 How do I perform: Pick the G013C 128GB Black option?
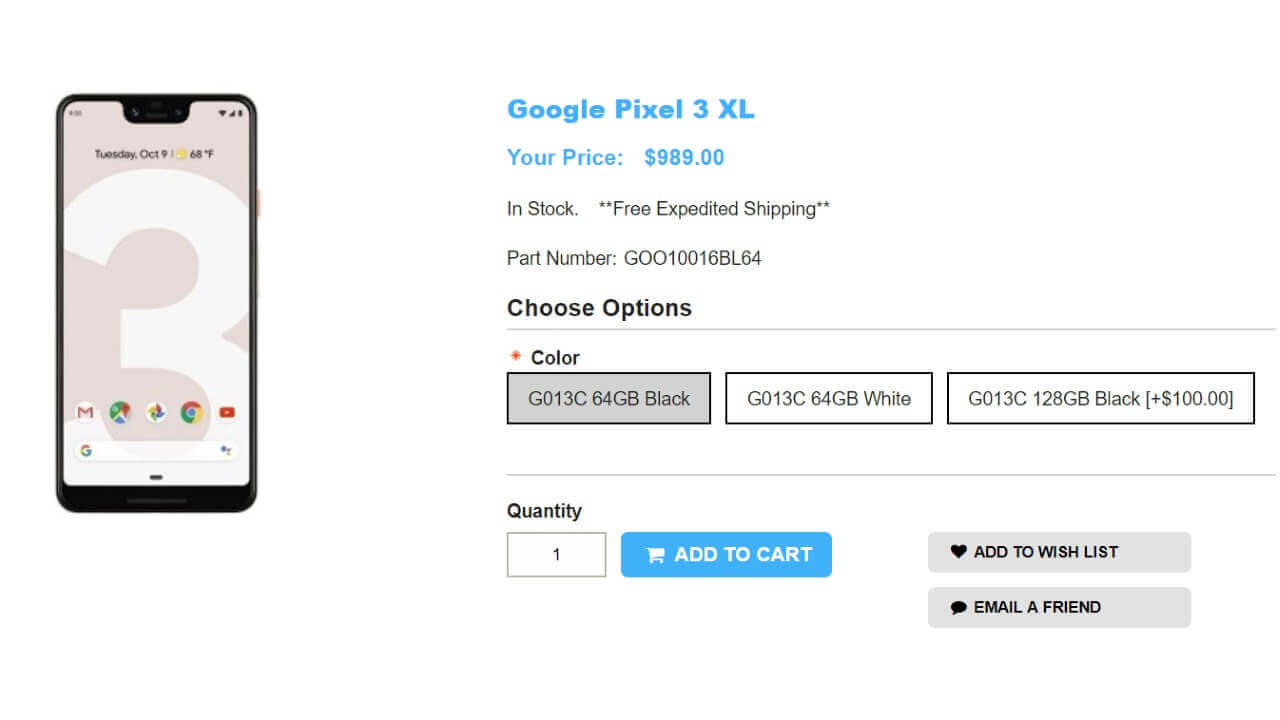point(1100,398)
